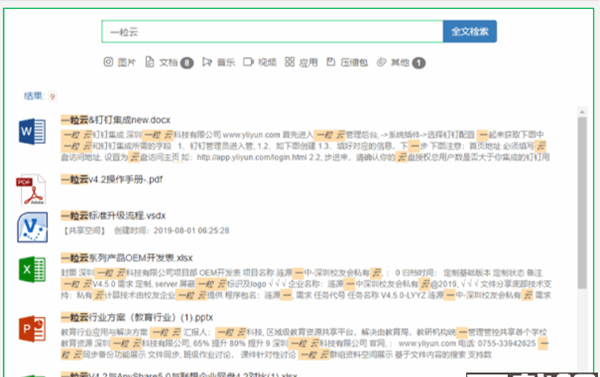Viewport: 600px width, 377px height.
Task: Open 一粒云系列产品OEM开发表.xlsx title
Action: pos(127,258)
